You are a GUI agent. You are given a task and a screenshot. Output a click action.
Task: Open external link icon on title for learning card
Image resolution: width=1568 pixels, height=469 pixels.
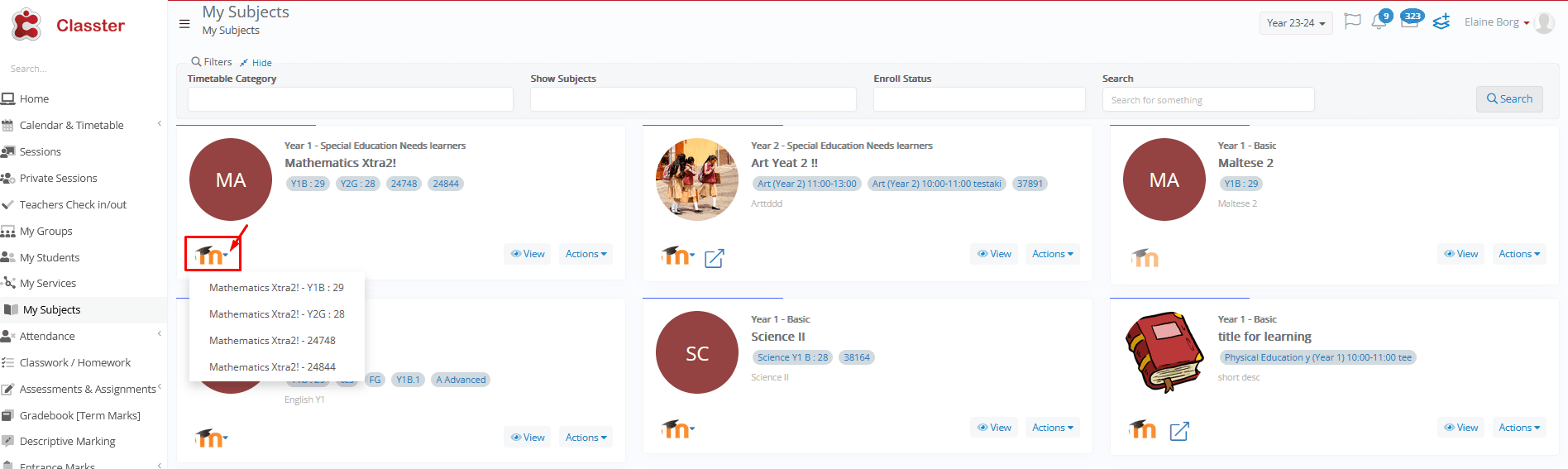tap(1179, 431)
